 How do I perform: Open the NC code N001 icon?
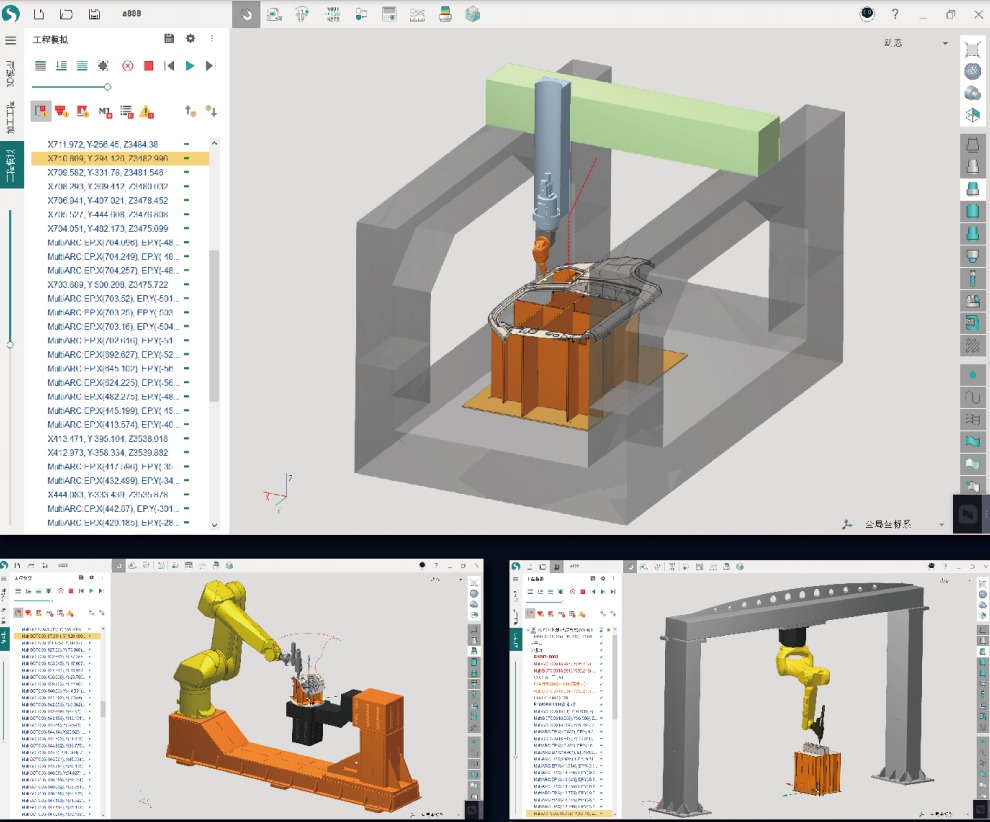pos(332,13)
